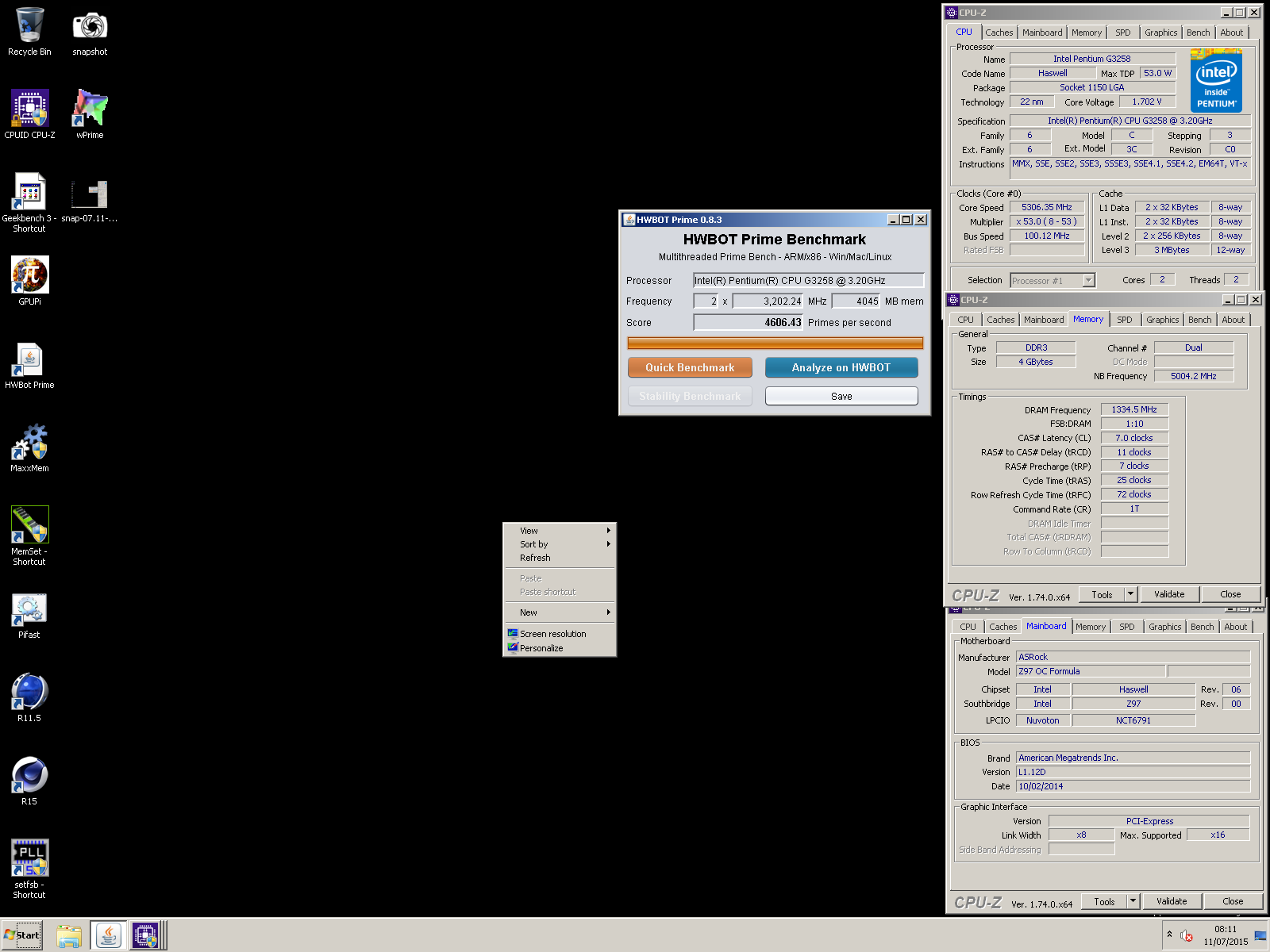Click the Core Voltage 1.702 V value
Image resolution: width=1270 pixels, height=952 pixels.
click(x=1146, y=102)
